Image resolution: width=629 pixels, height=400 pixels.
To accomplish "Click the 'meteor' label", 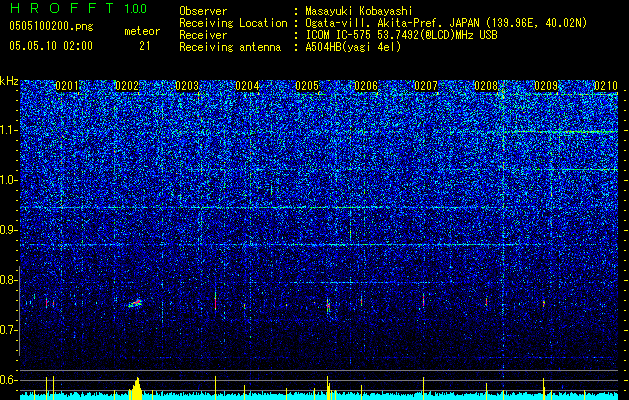I will tap(142, 31).
